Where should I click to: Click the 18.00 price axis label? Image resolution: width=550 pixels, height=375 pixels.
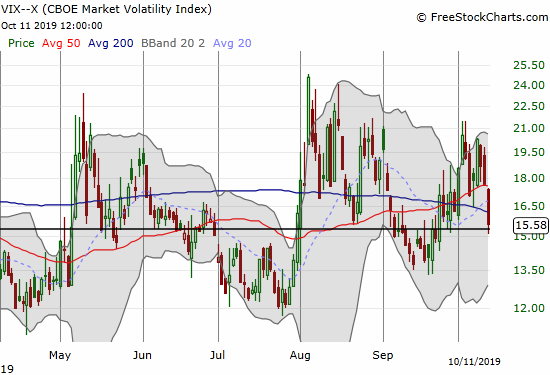(x=529, y=178)
